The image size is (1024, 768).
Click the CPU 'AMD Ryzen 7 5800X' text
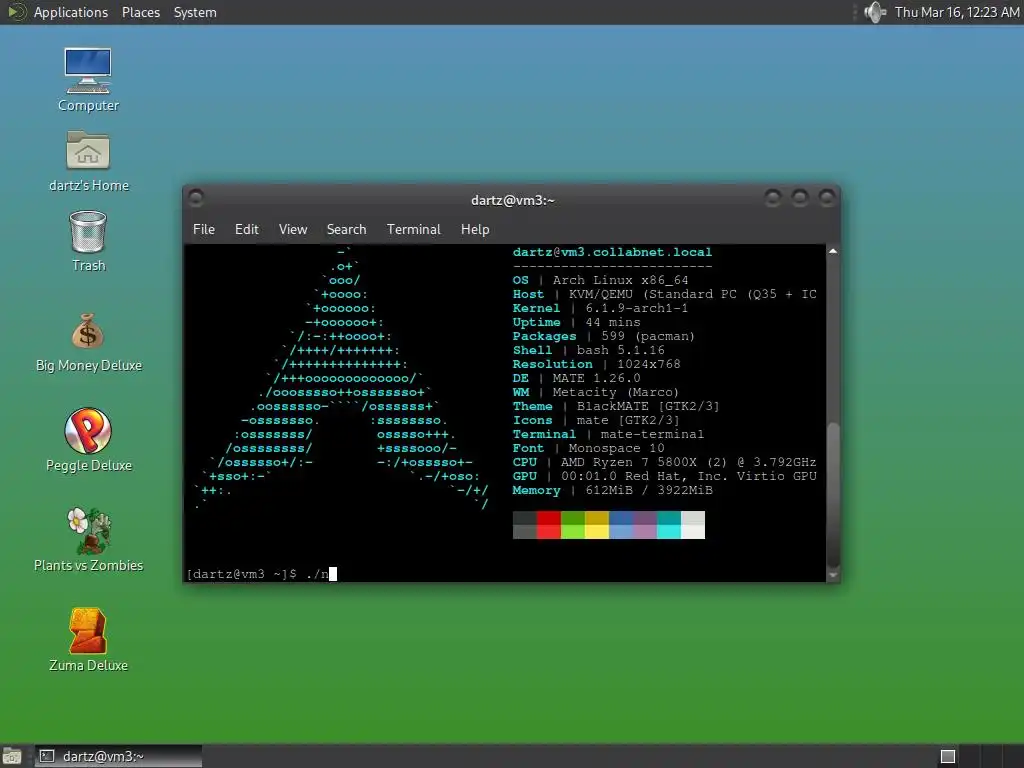628,462
